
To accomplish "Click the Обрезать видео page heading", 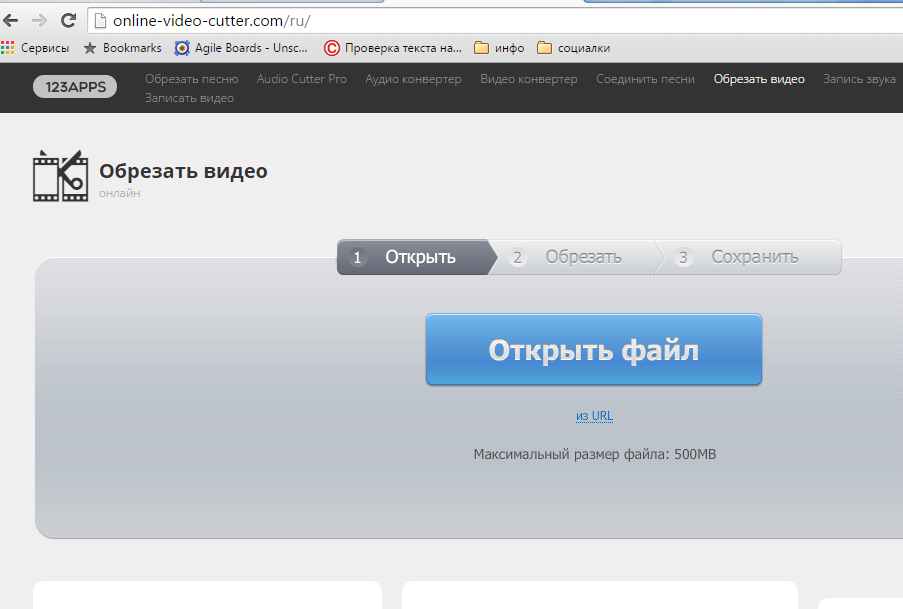I will 183,171.
